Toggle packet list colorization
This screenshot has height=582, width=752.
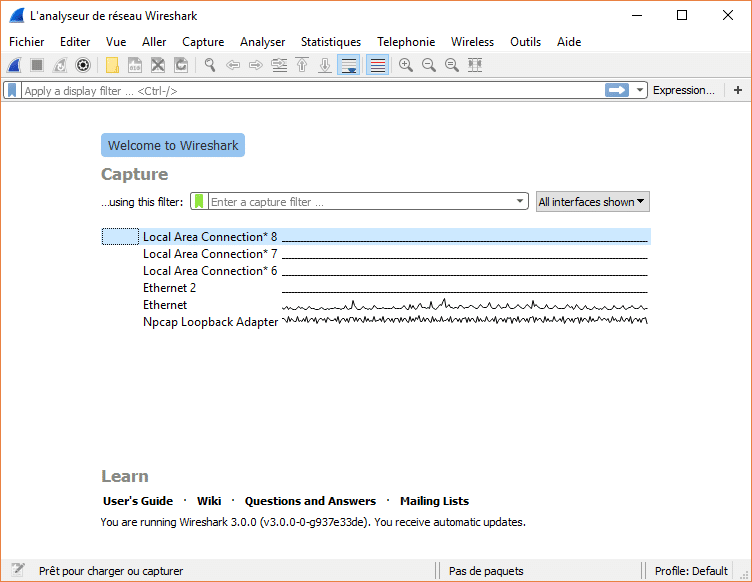377,65
